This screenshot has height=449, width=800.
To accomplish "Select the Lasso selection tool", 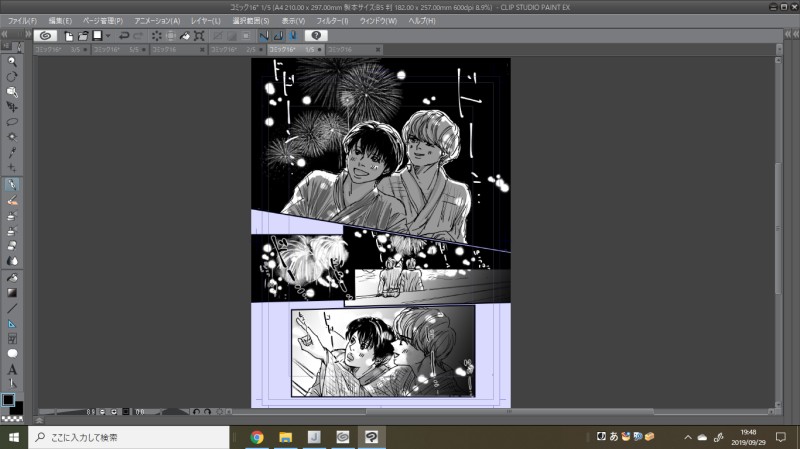I will (12, 122).
